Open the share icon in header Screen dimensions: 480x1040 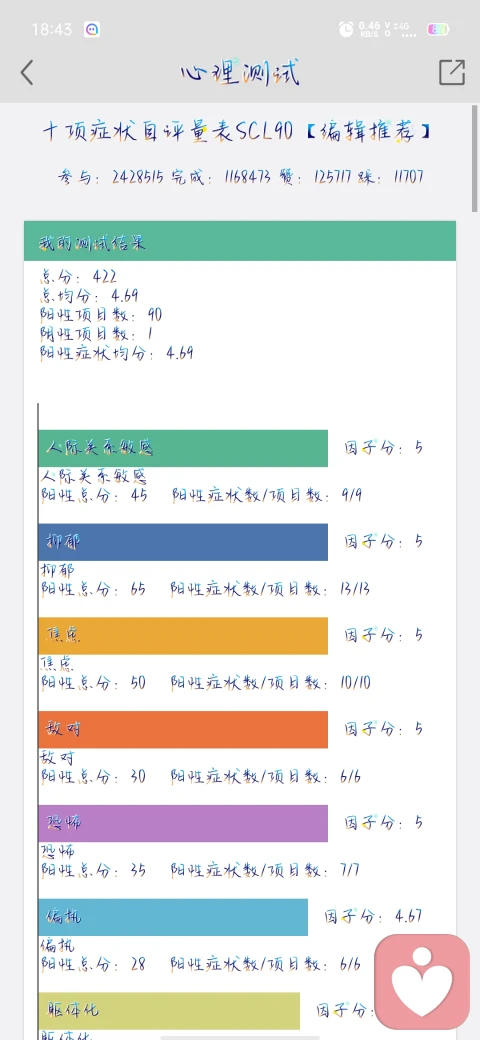point(451,72)
